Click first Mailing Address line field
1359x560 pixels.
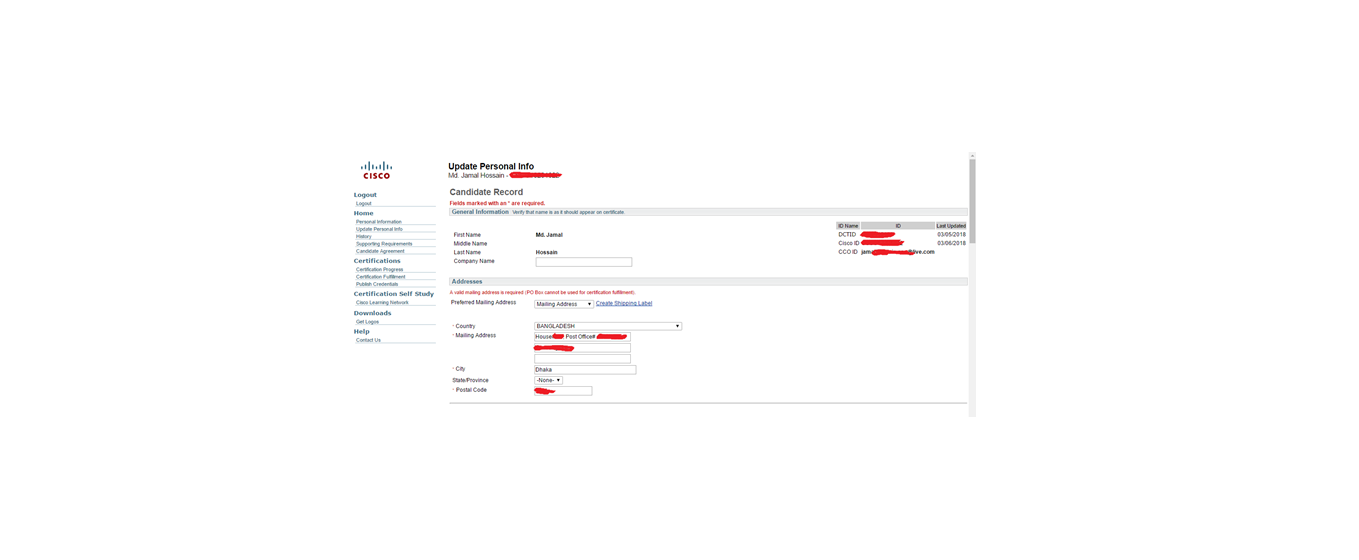582,337
